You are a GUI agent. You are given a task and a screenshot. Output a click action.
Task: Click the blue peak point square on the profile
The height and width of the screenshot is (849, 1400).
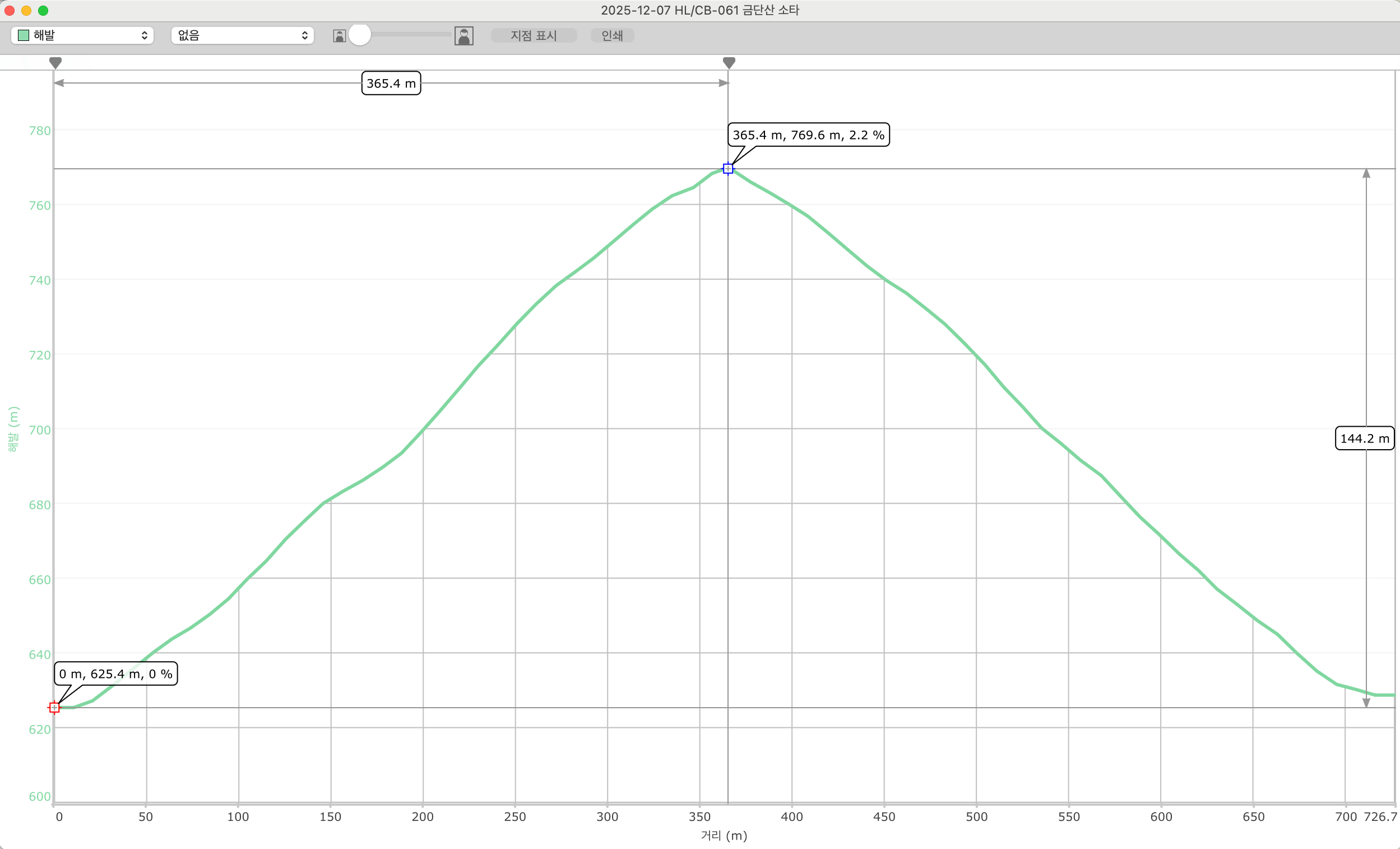[728, 168]
